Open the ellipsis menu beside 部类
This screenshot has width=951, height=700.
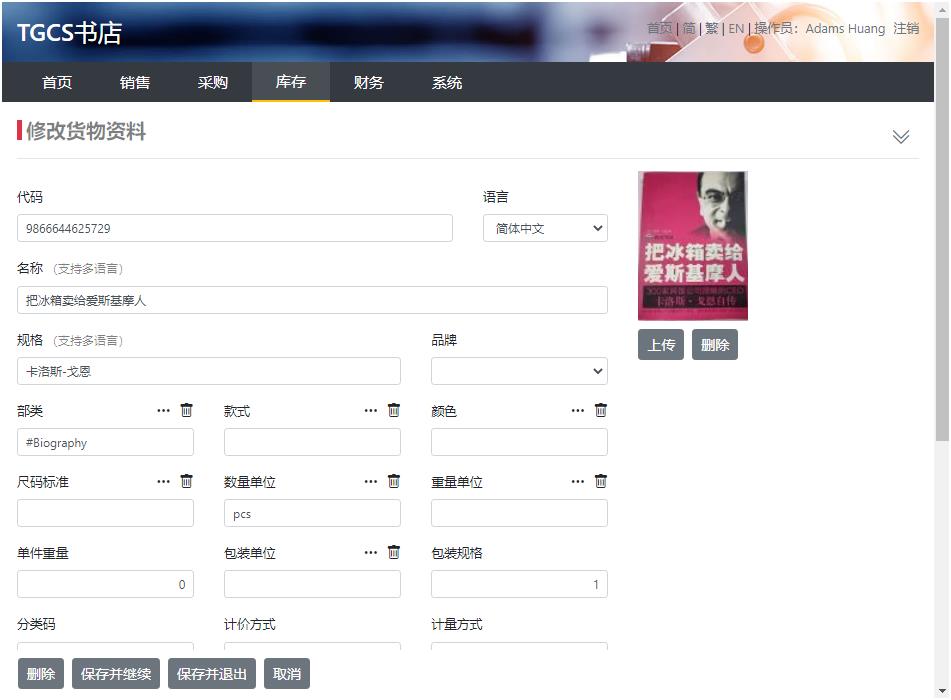coord(163,411)
